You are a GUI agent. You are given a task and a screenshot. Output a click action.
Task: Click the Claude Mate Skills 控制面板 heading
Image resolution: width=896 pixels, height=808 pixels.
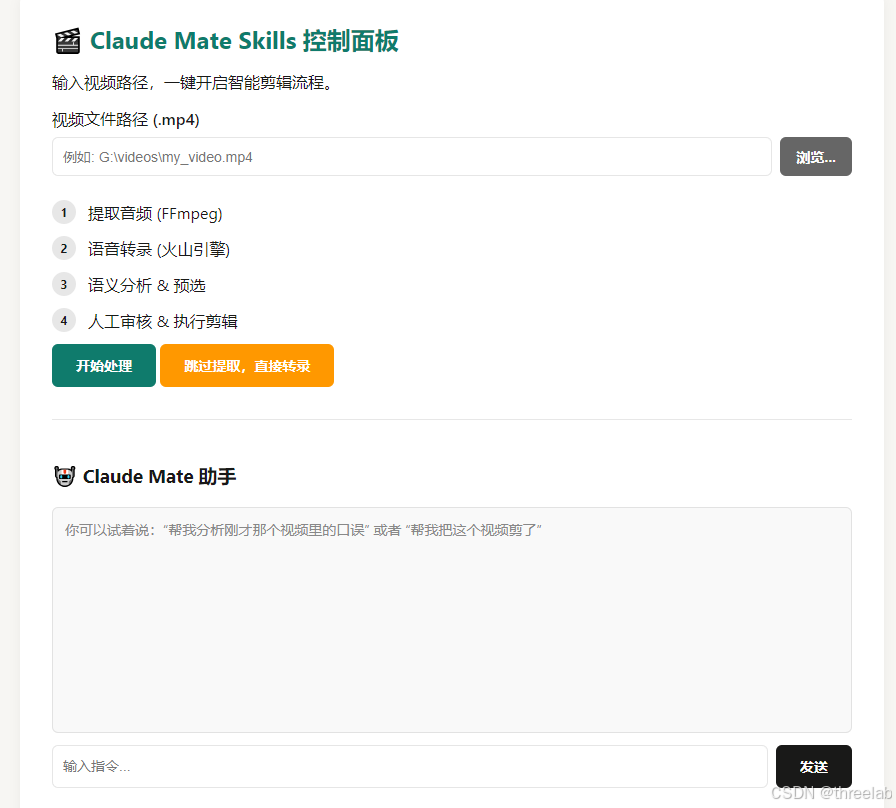pos(244,41)
